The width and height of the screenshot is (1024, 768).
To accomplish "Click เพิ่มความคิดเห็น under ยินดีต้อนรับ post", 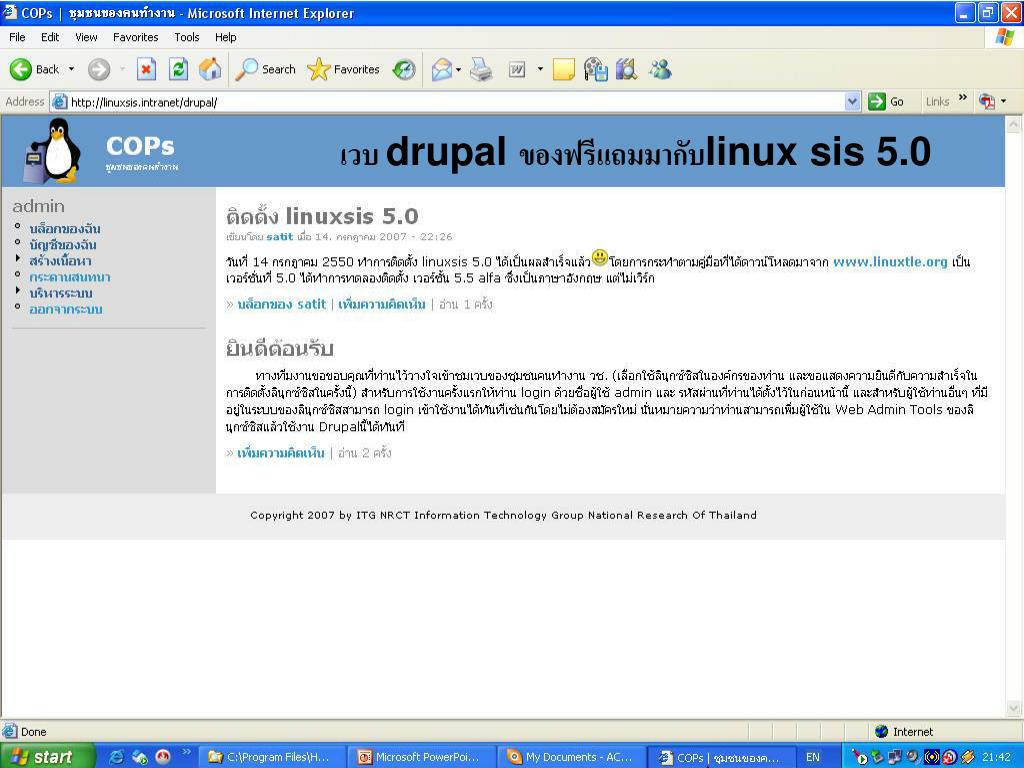I will (x=281, y=453).
